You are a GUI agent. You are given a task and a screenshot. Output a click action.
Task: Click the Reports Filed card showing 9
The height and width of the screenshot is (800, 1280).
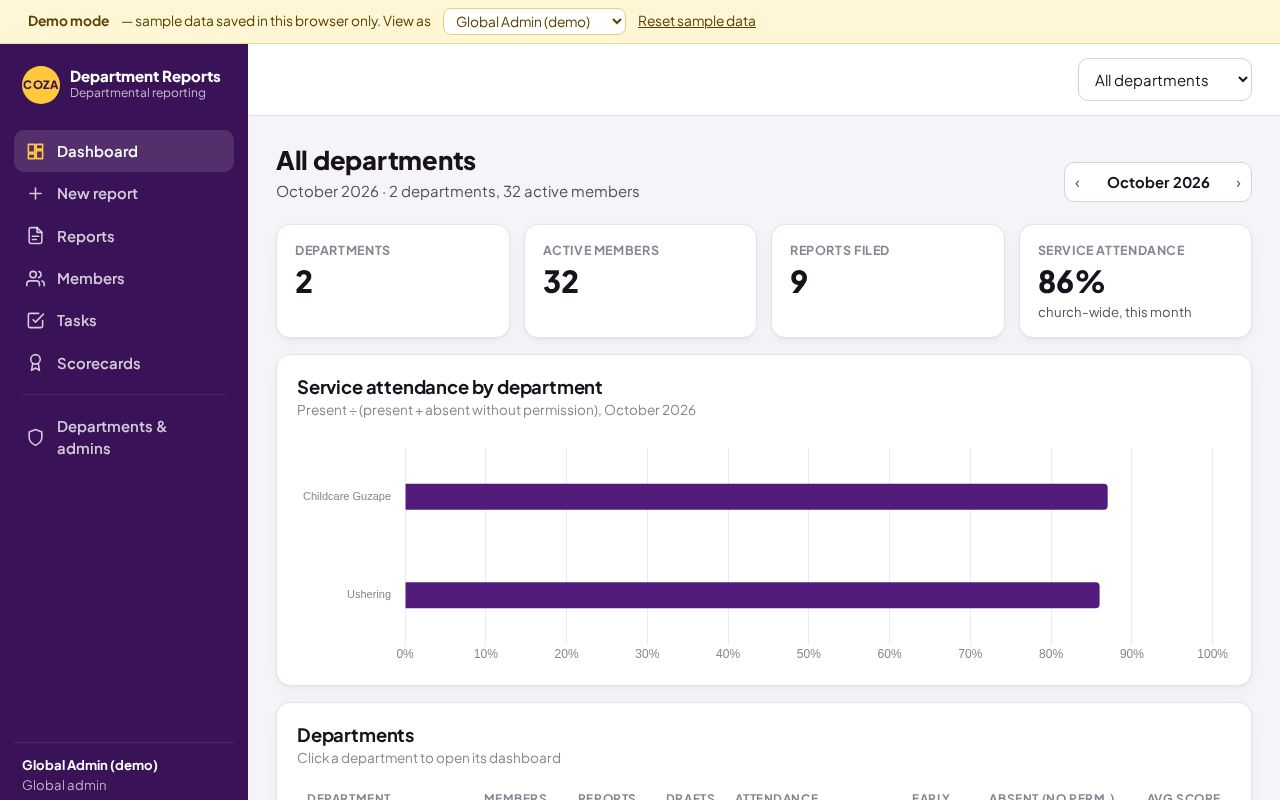click(888, 281)
